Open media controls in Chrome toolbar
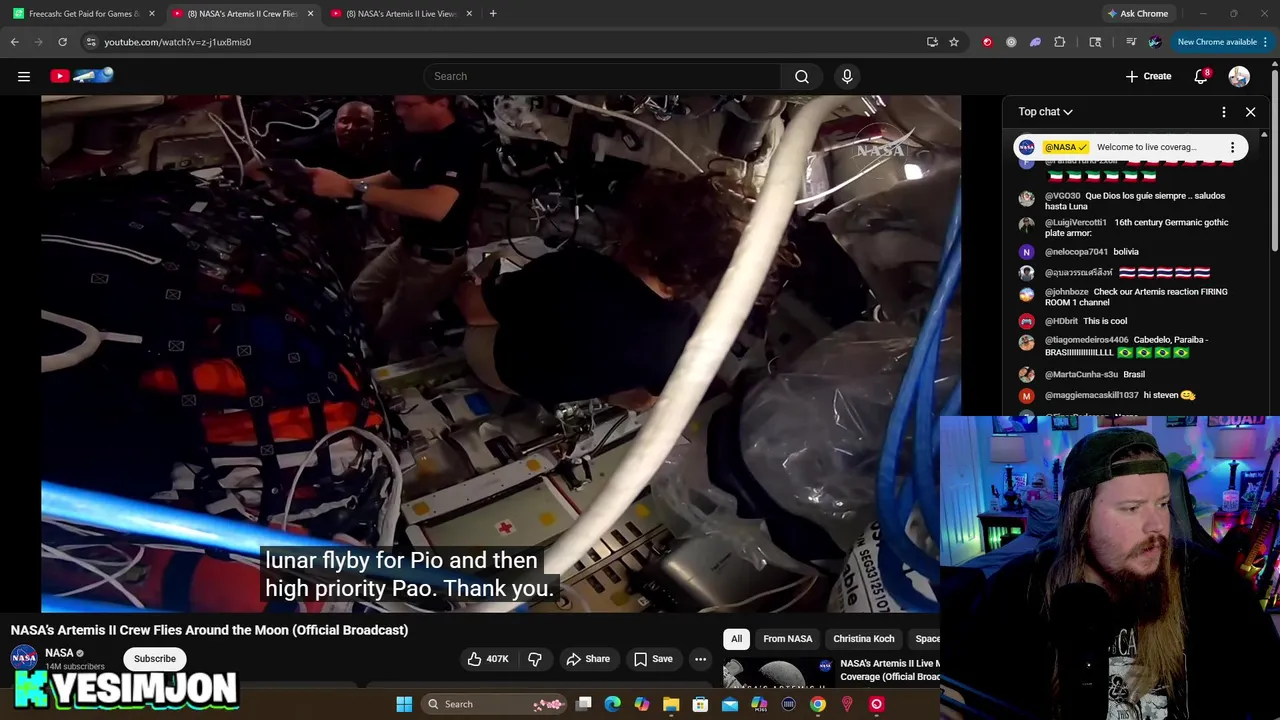 (1131, 42)
